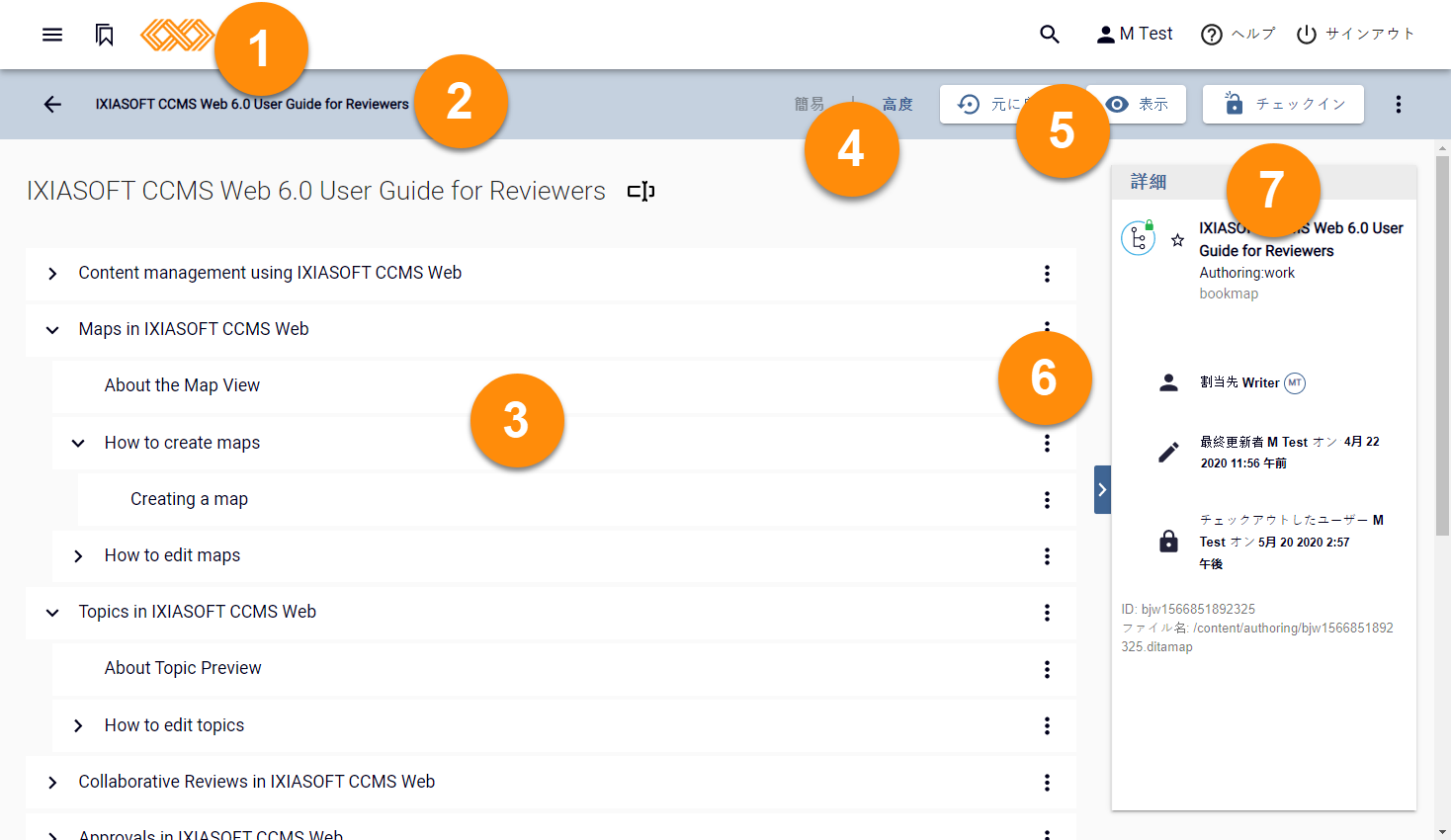Click the scrollbar down arrow
This screenshot has height=840, width=1451.
point(1442,832)
